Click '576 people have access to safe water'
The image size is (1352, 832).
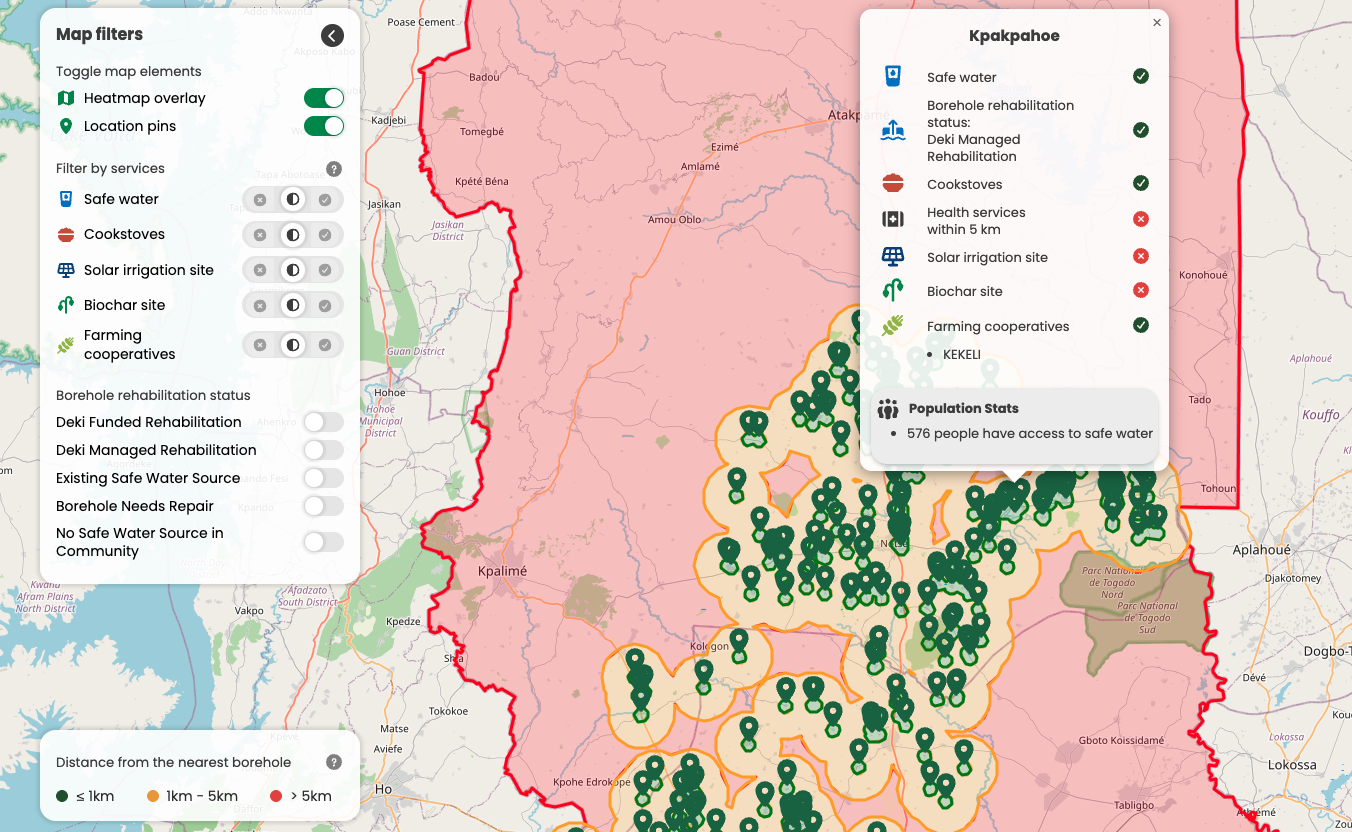click(x=1030, y=433)
